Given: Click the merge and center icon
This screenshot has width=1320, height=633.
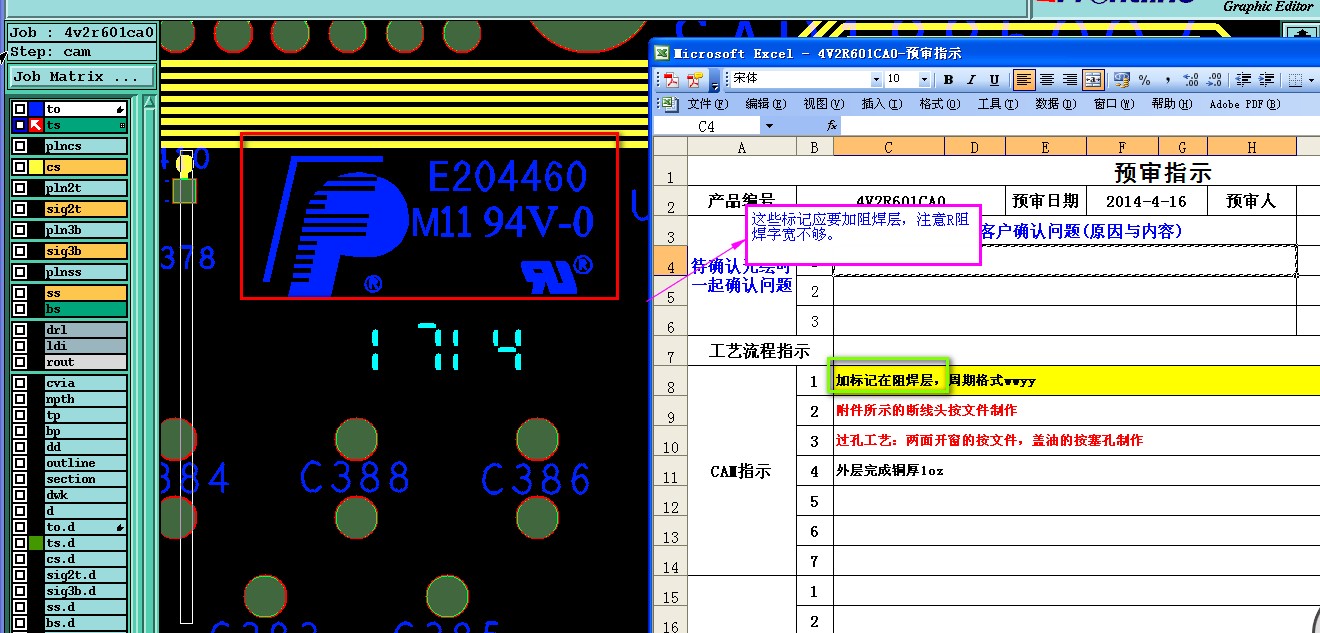Looking at the screenshot, I should coord(1093,80).
